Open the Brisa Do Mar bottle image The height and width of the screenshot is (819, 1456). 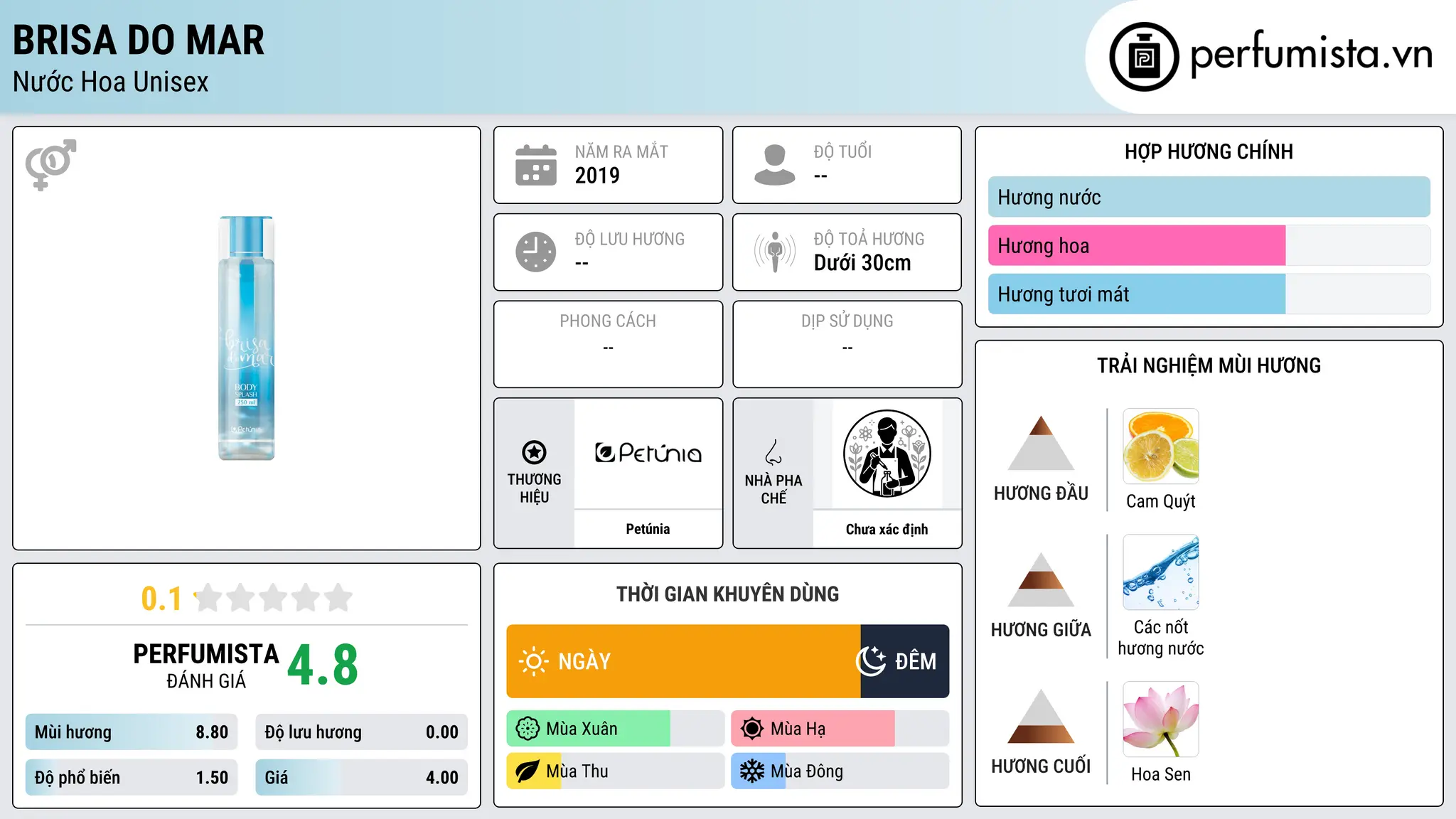pyautogui.click(x=246, y=338)
